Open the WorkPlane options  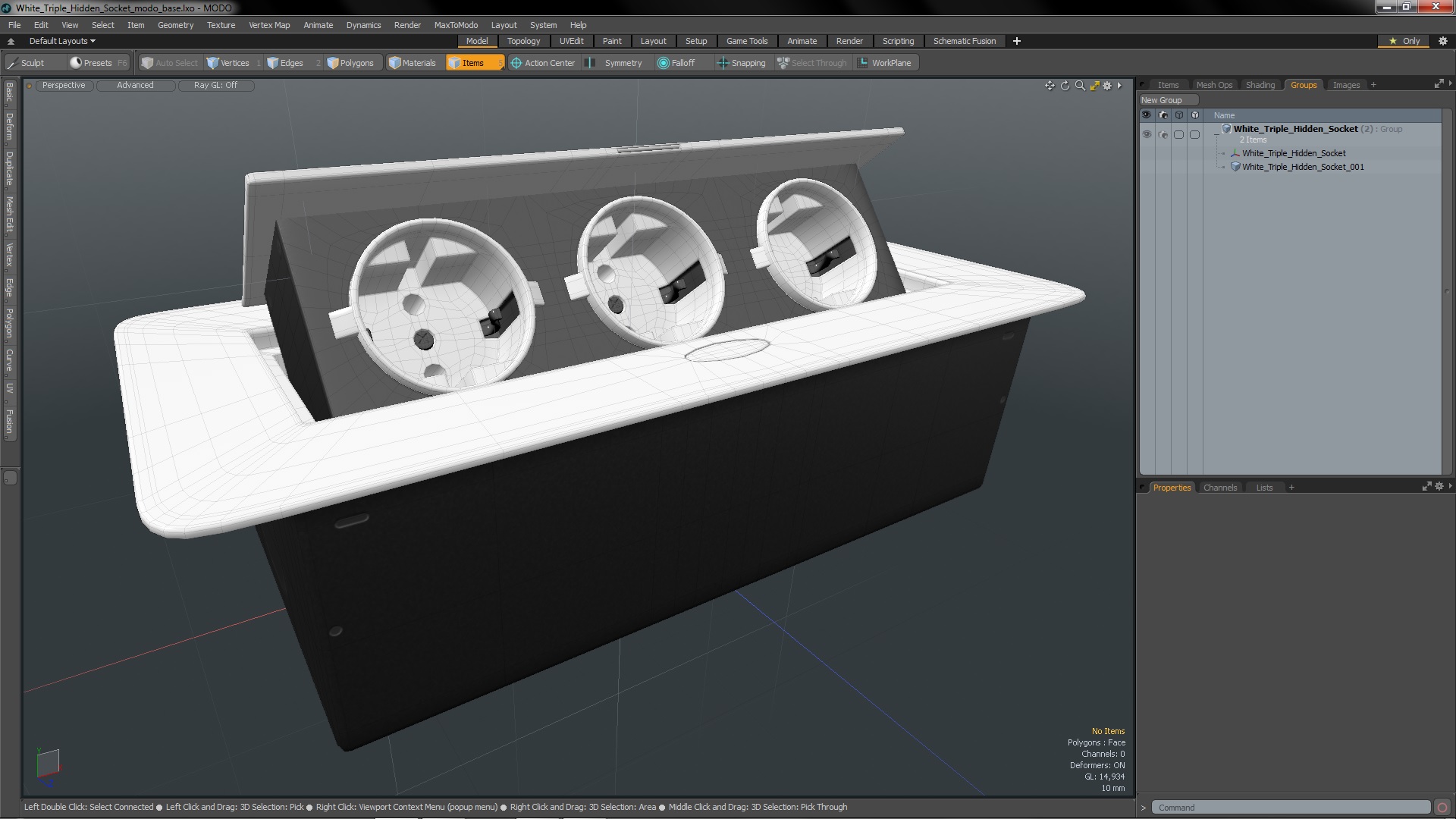885,63
